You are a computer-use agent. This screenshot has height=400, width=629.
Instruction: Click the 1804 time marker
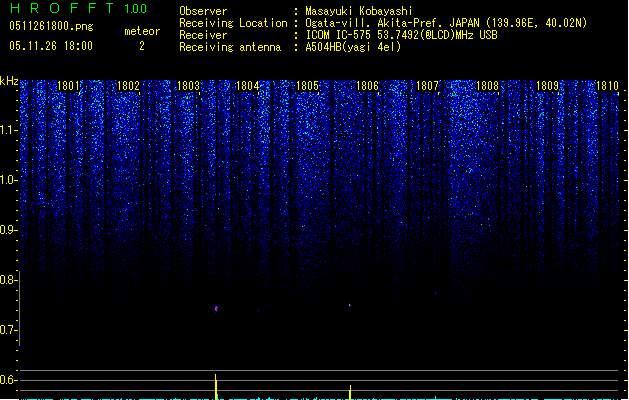[x=248, y=86]
